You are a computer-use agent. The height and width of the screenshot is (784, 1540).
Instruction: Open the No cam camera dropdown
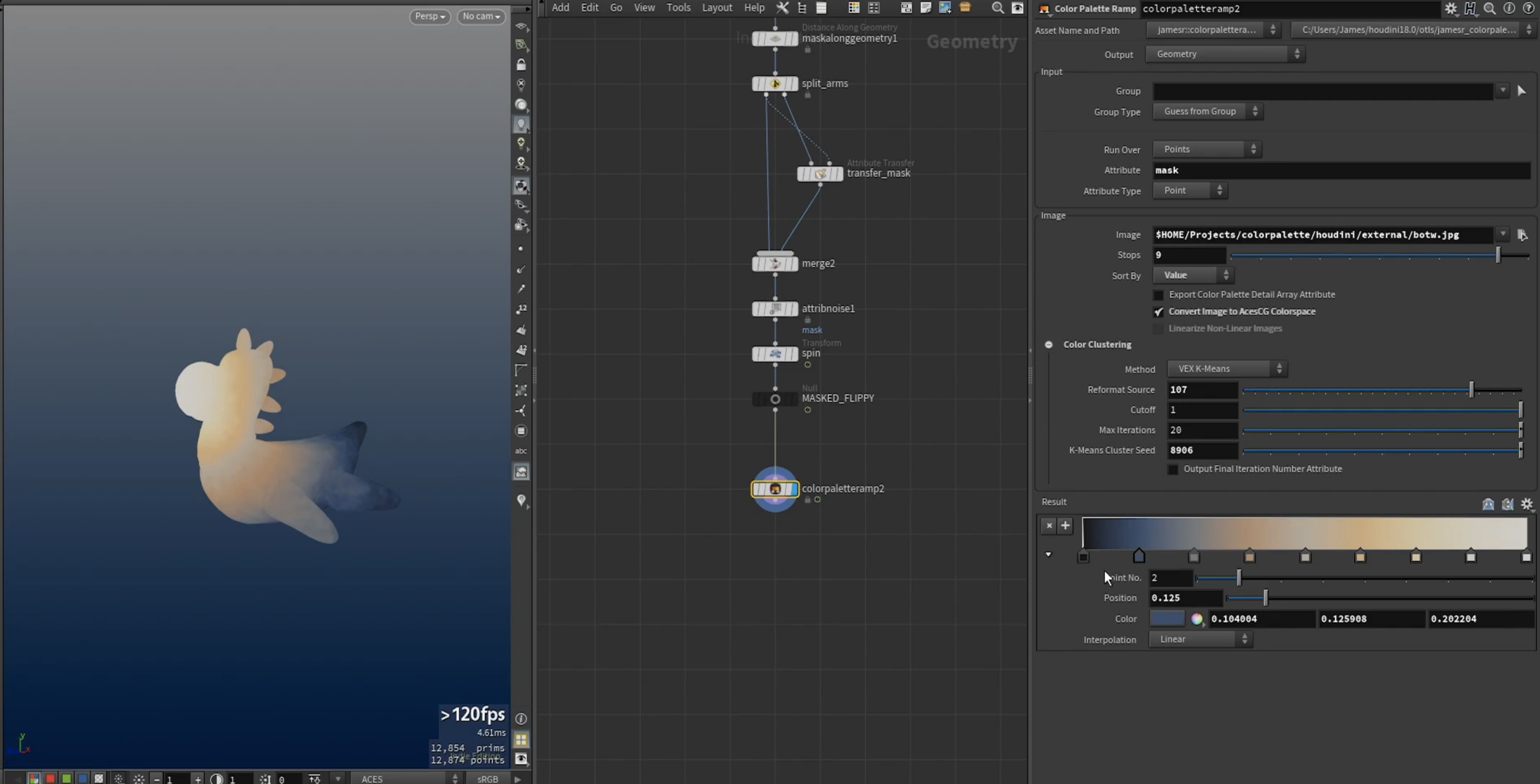[x=481, y=16]
